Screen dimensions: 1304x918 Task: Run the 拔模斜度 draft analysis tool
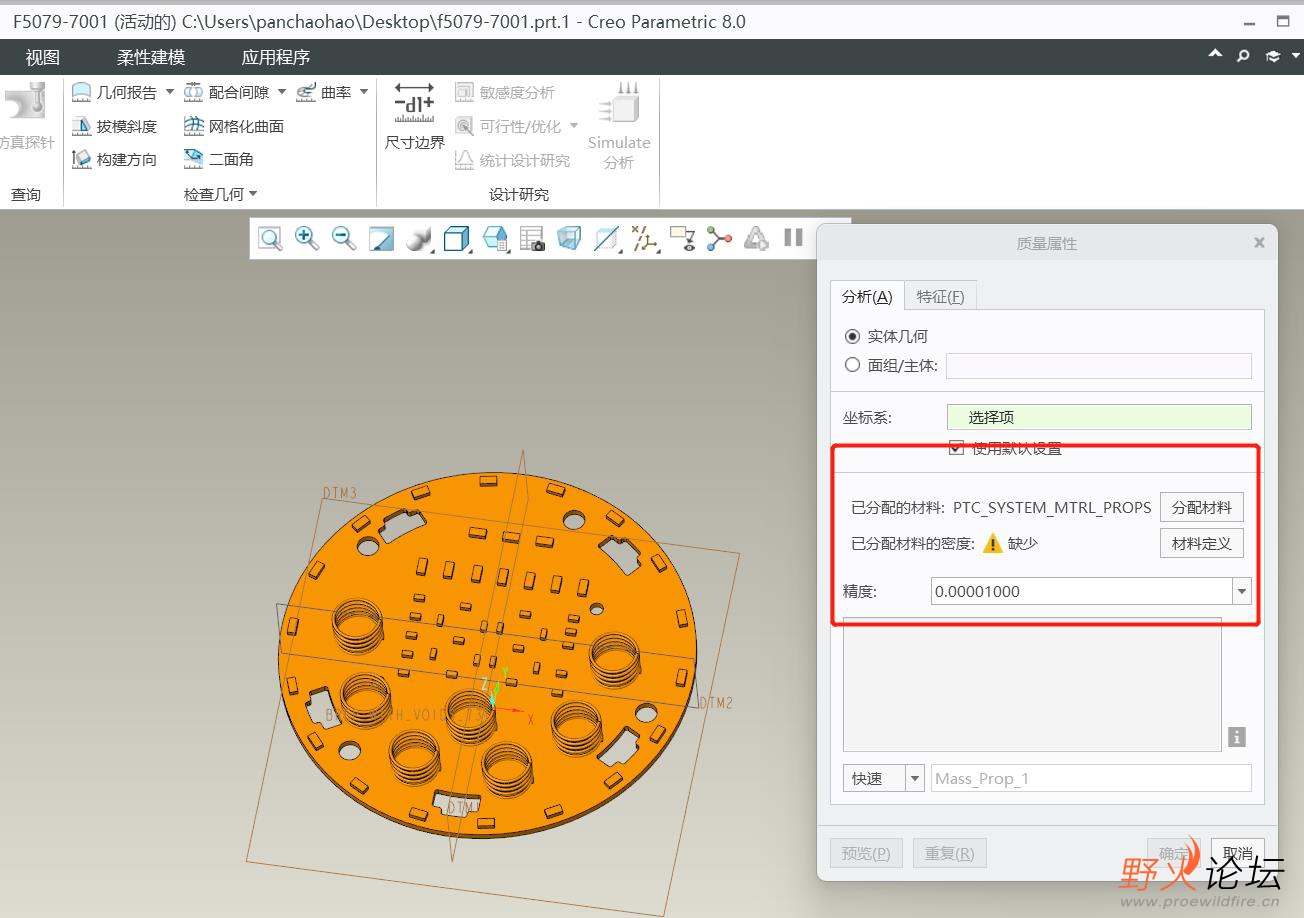115,126
